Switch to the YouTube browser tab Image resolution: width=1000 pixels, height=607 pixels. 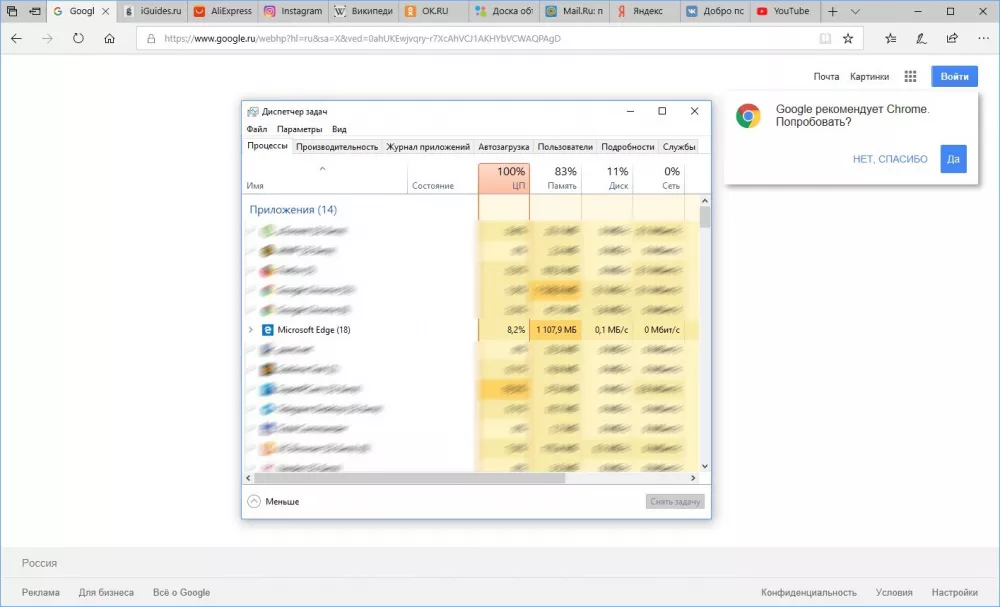[x=783, y=12]
